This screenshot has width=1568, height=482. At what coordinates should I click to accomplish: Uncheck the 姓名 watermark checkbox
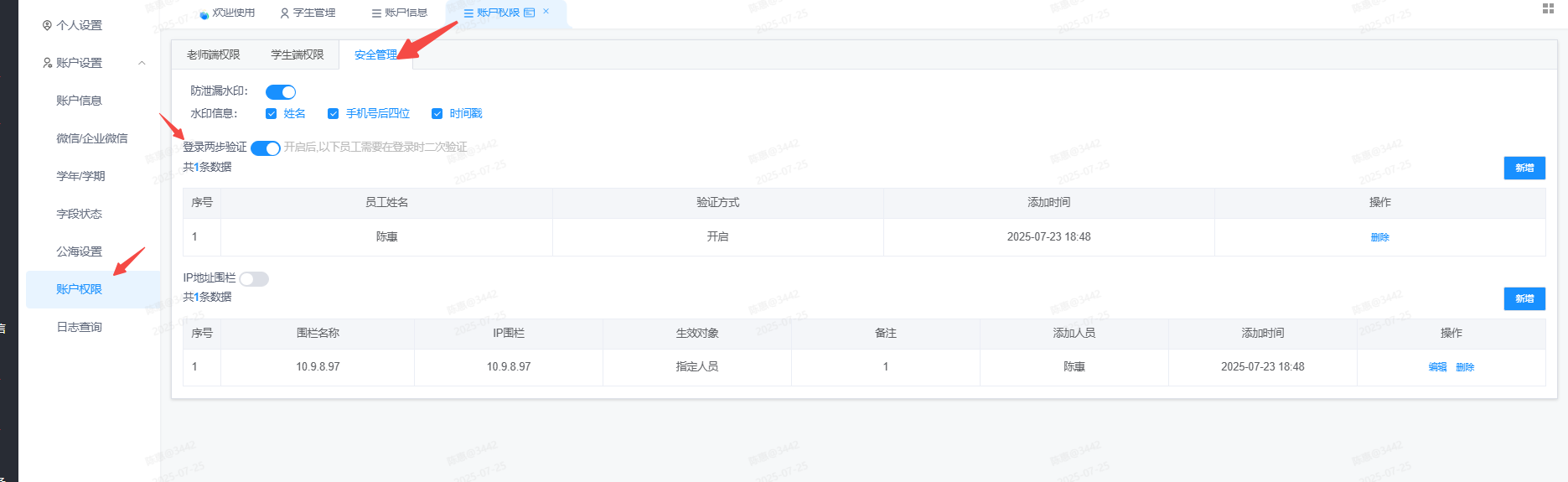coord(271,113)
